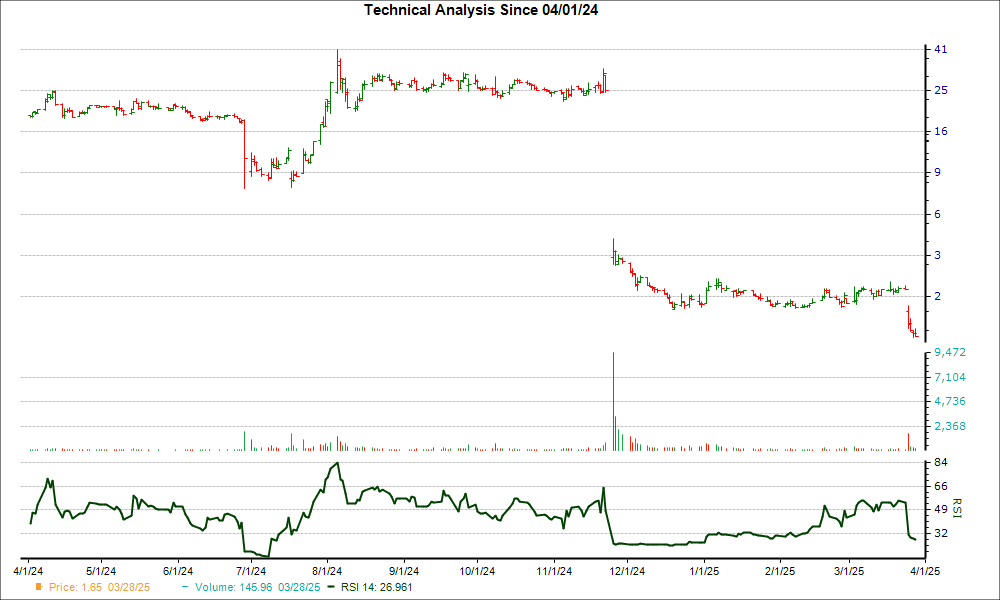Click the RSI axis label 32

[x=941, y=533]
